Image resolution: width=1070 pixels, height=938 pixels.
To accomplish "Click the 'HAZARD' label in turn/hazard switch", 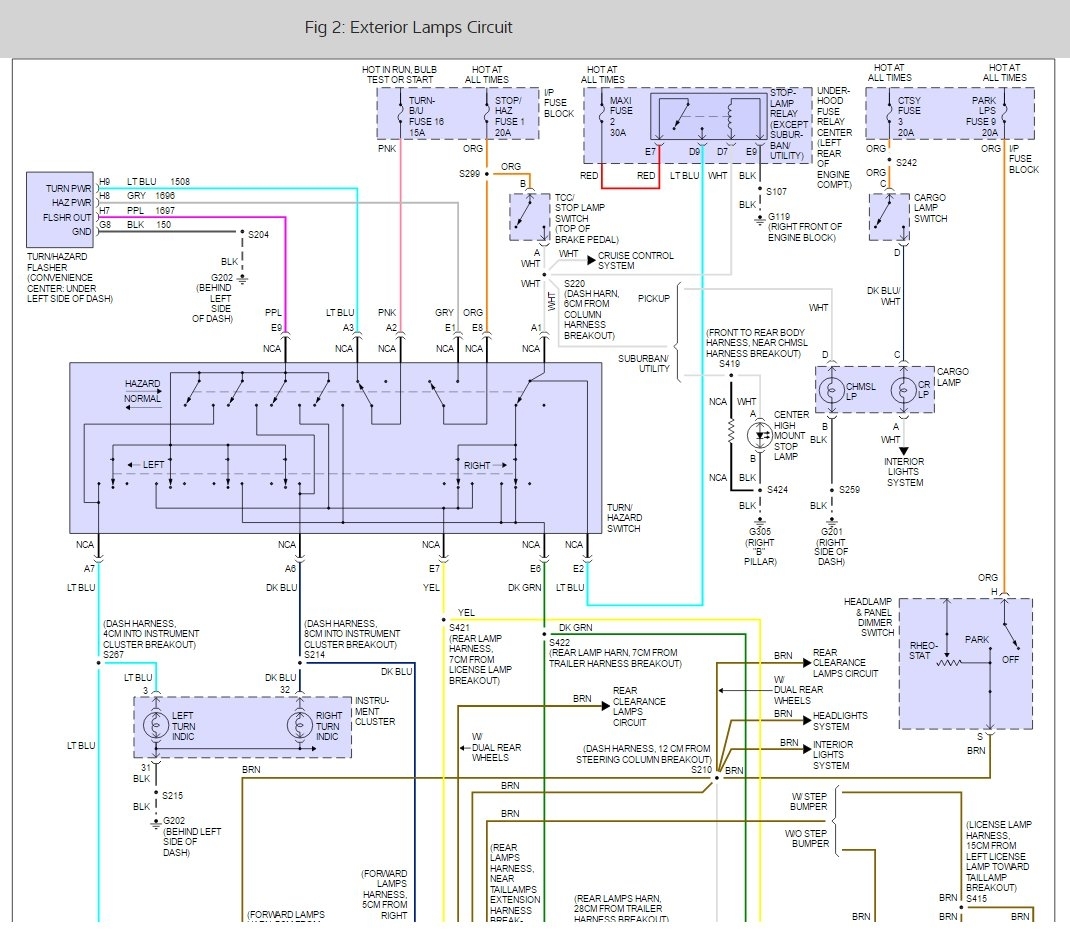I will 143,384.
